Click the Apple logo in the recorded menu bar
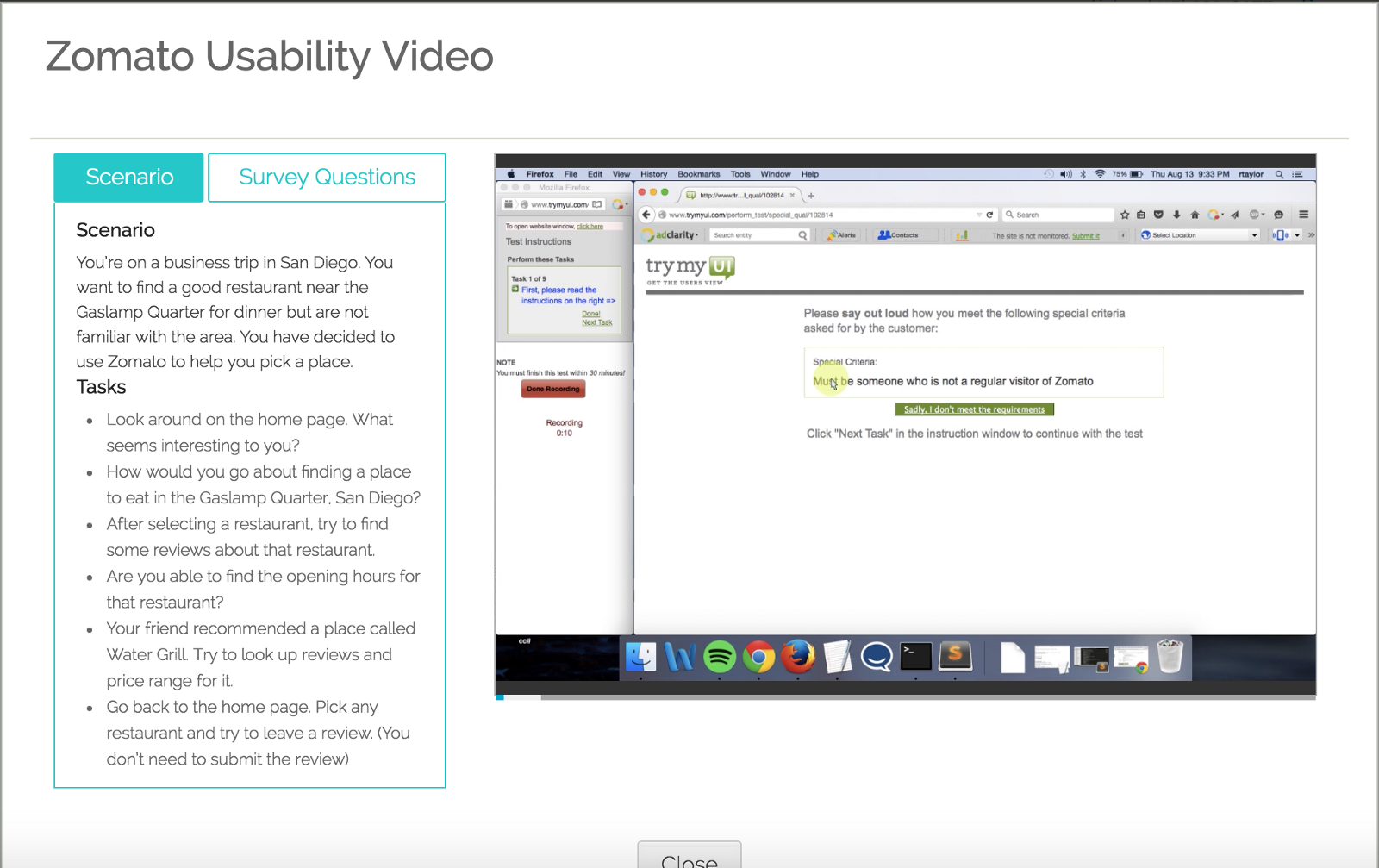This screenshot has width=1379, height=868. (510, 174)
